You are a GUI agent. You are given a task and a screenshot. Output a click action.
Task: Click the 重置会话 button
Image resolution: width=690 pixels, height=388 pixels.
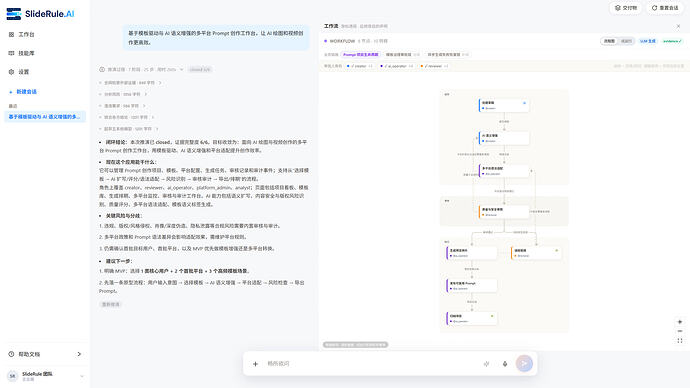click(x=665, y=8)
